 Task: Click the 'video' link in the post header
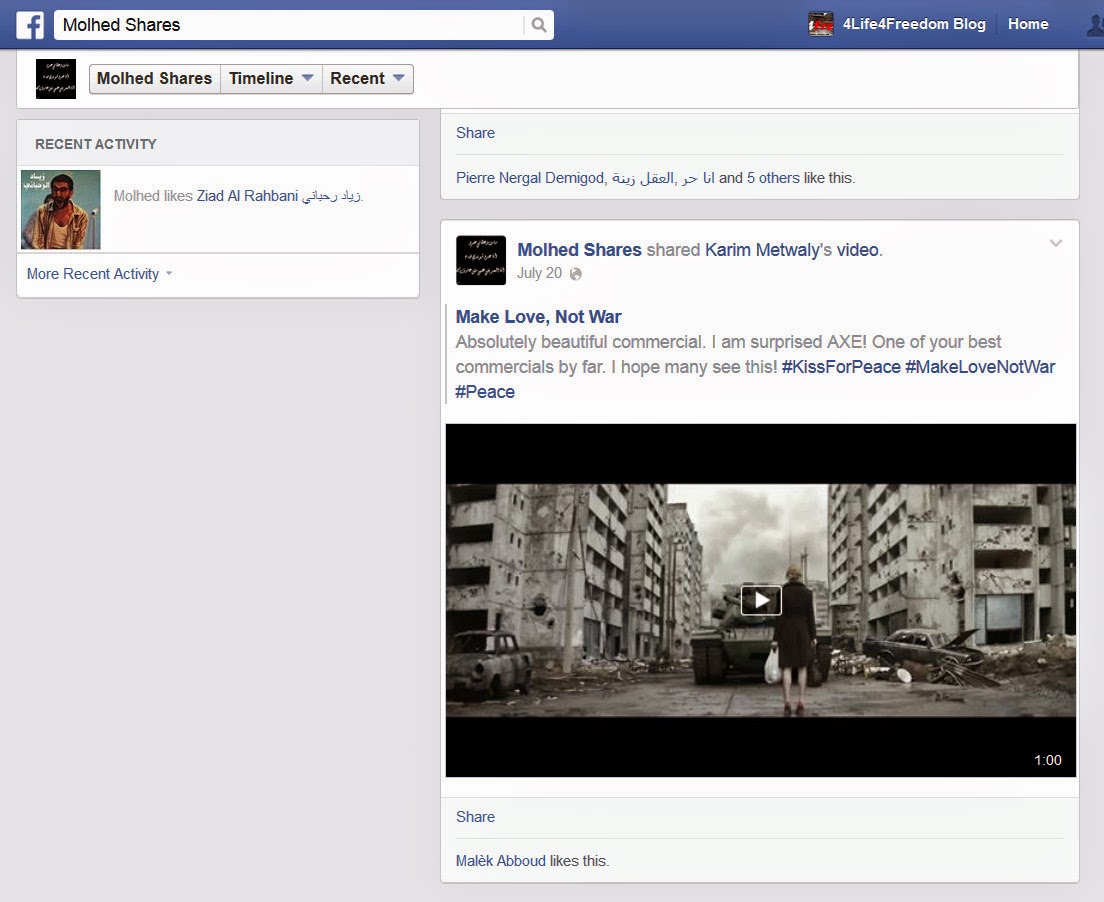(x=858, y=250)
